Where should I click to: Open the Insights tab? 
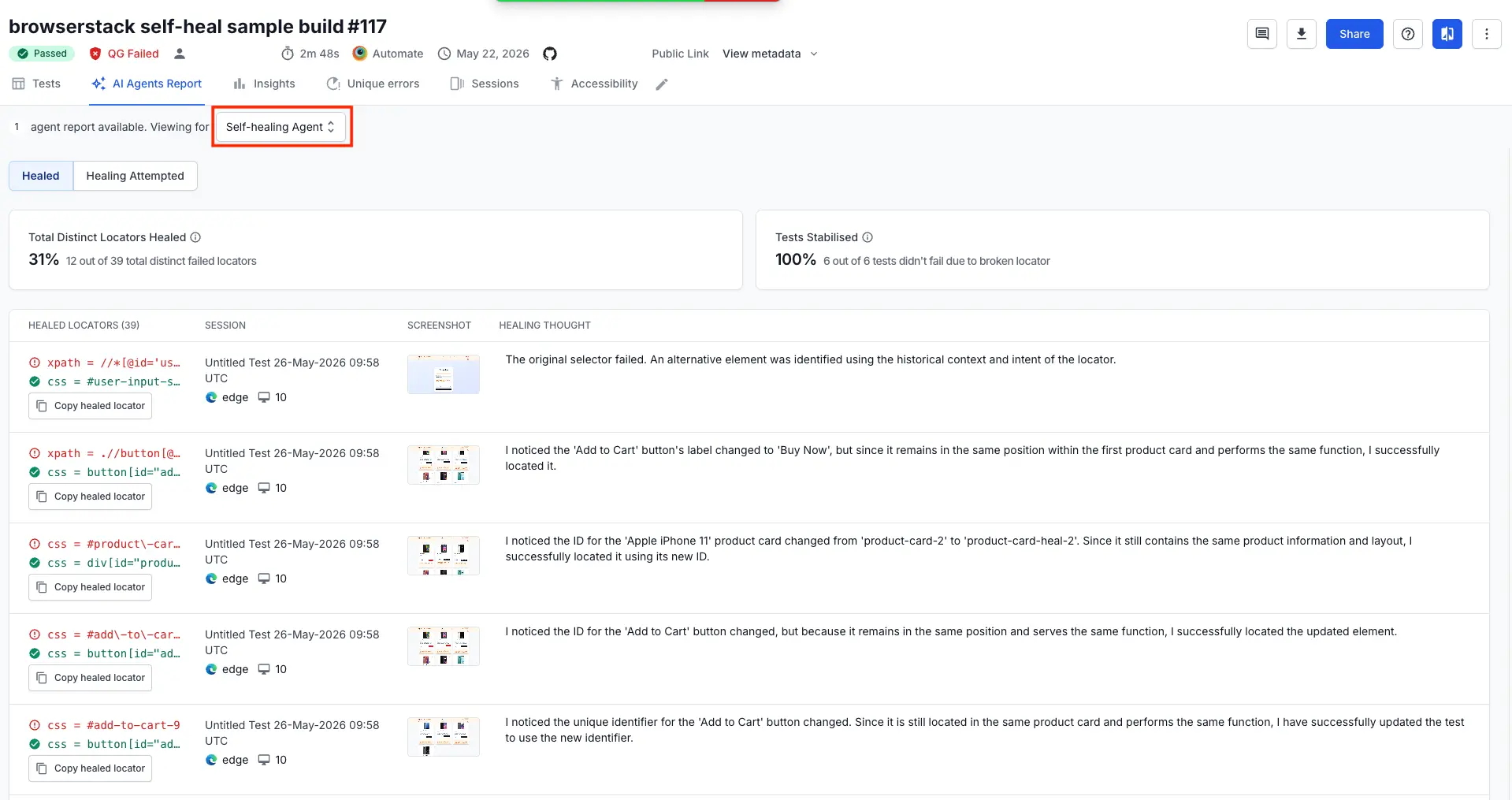coord(264,84)
